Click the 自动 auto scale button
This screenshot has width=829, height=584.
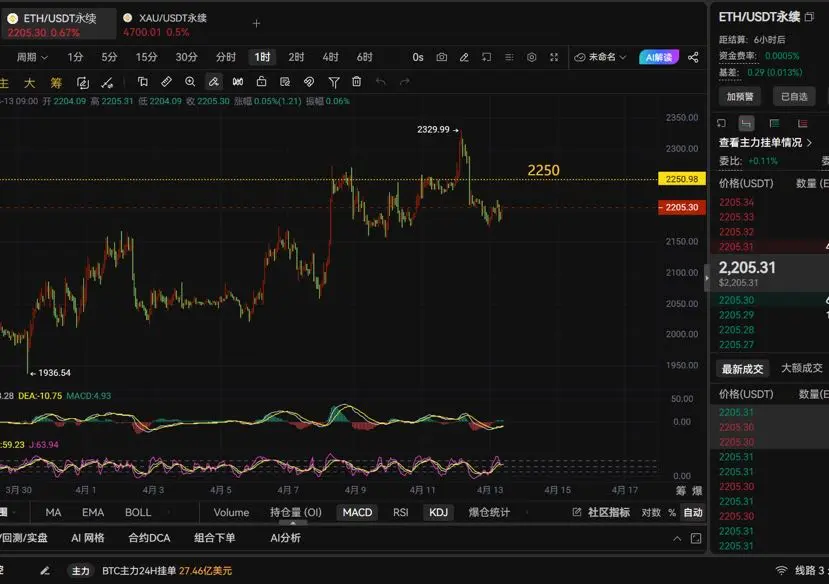693,512
